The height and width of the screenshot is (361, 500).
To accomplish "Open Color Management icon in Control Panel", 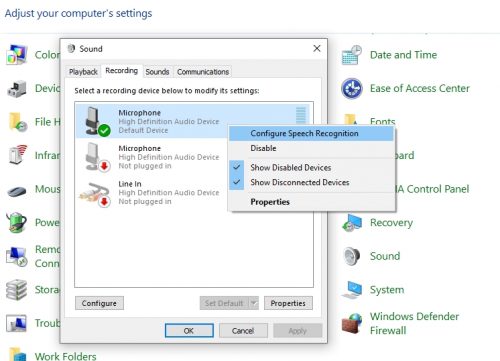I will coord(16,55).
